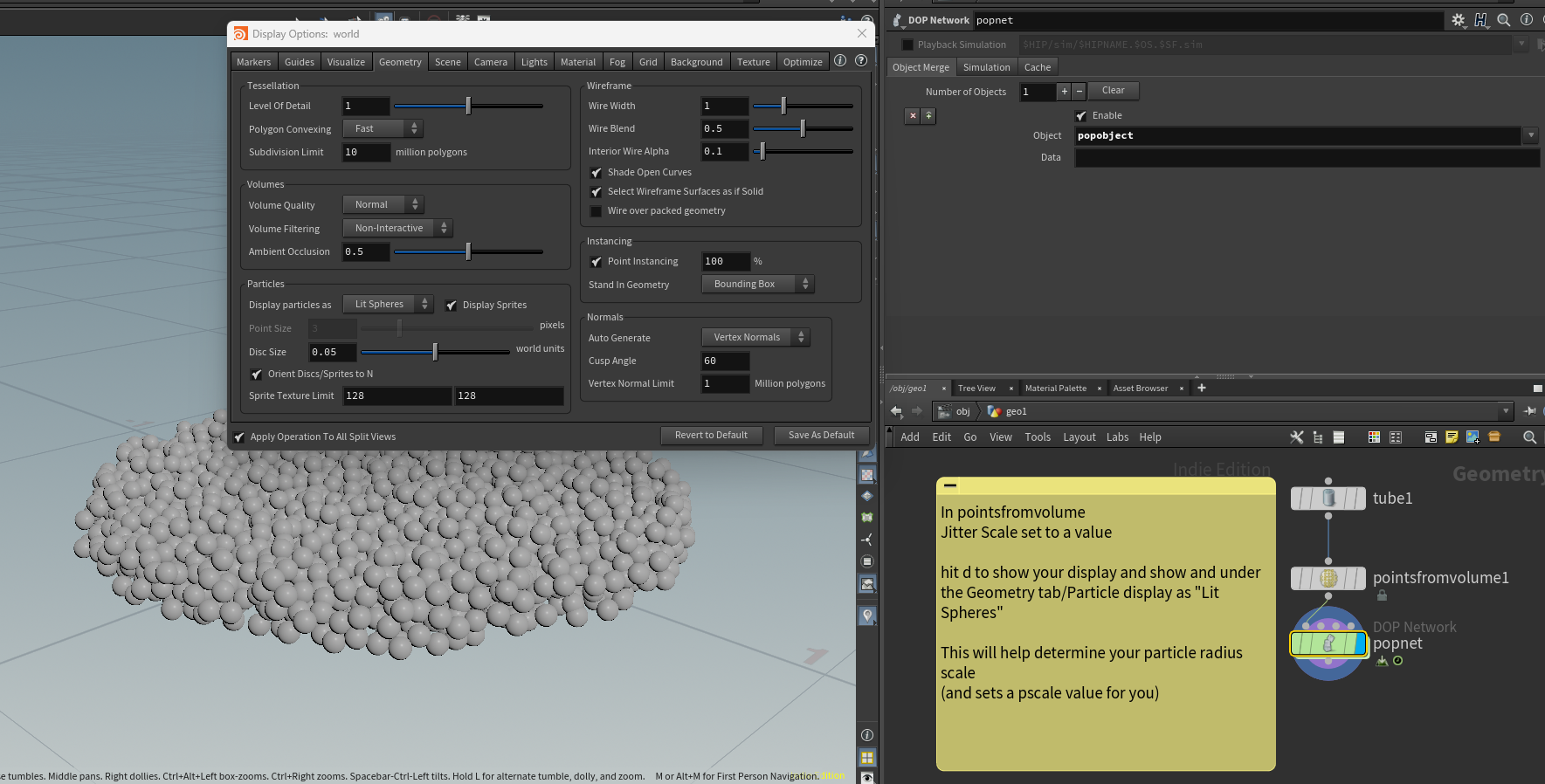Click the Disc Size slider handle

click(435, 352)
